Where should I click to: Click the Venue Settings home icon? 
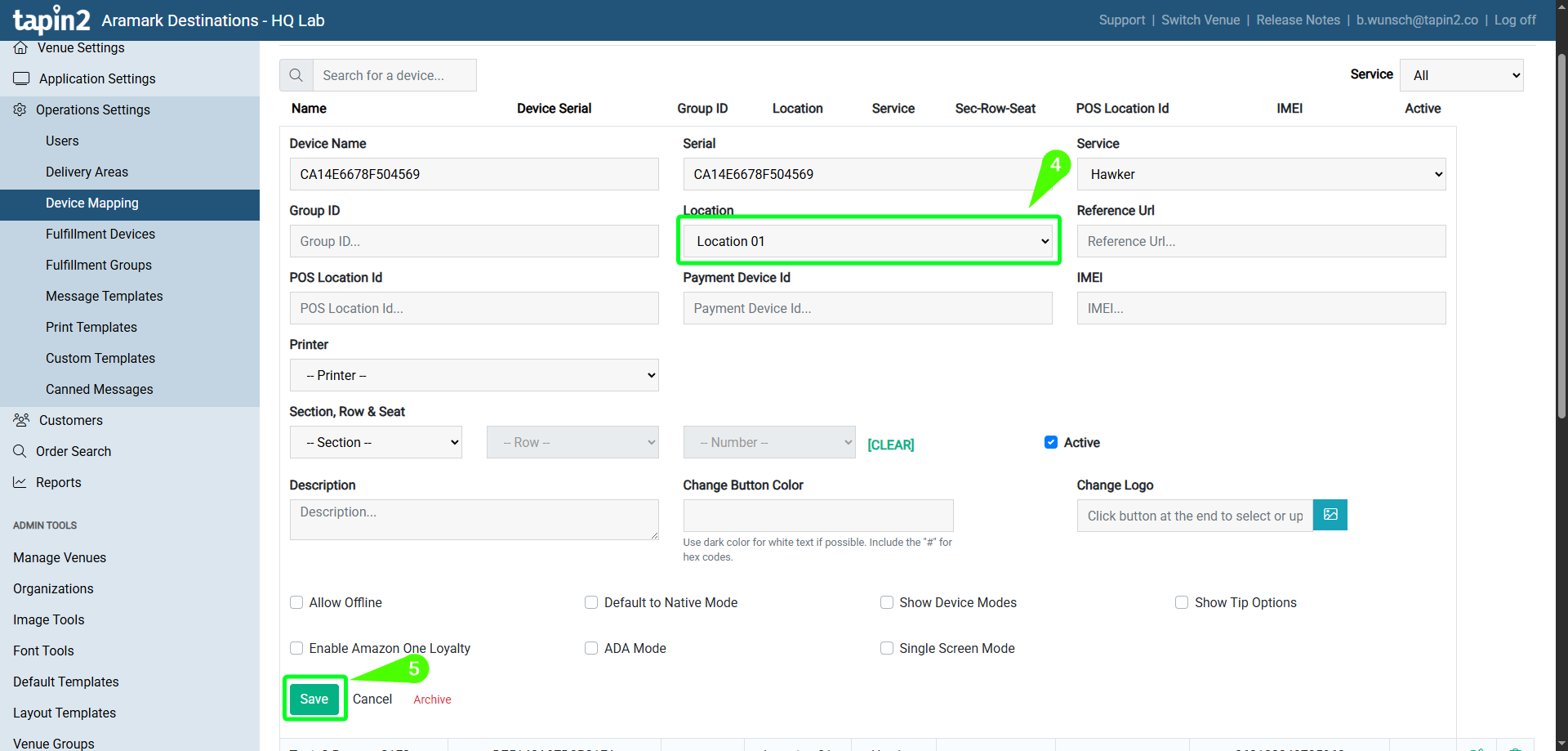(20, 47)
